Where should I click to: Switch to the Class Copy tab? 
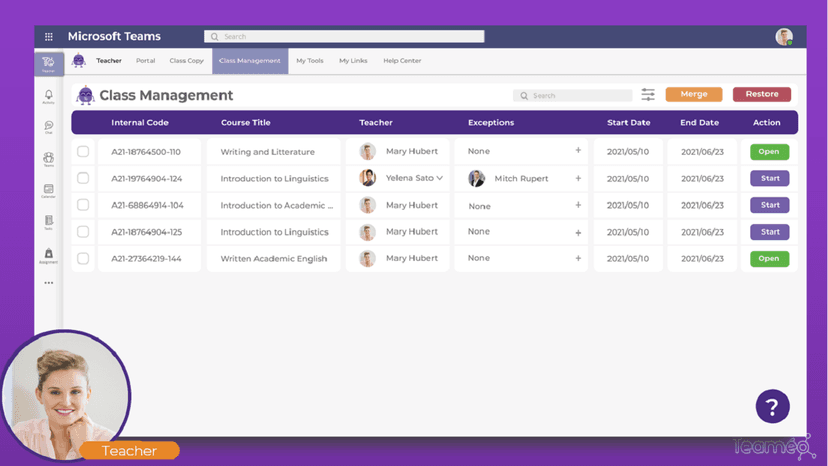(186, 61)
